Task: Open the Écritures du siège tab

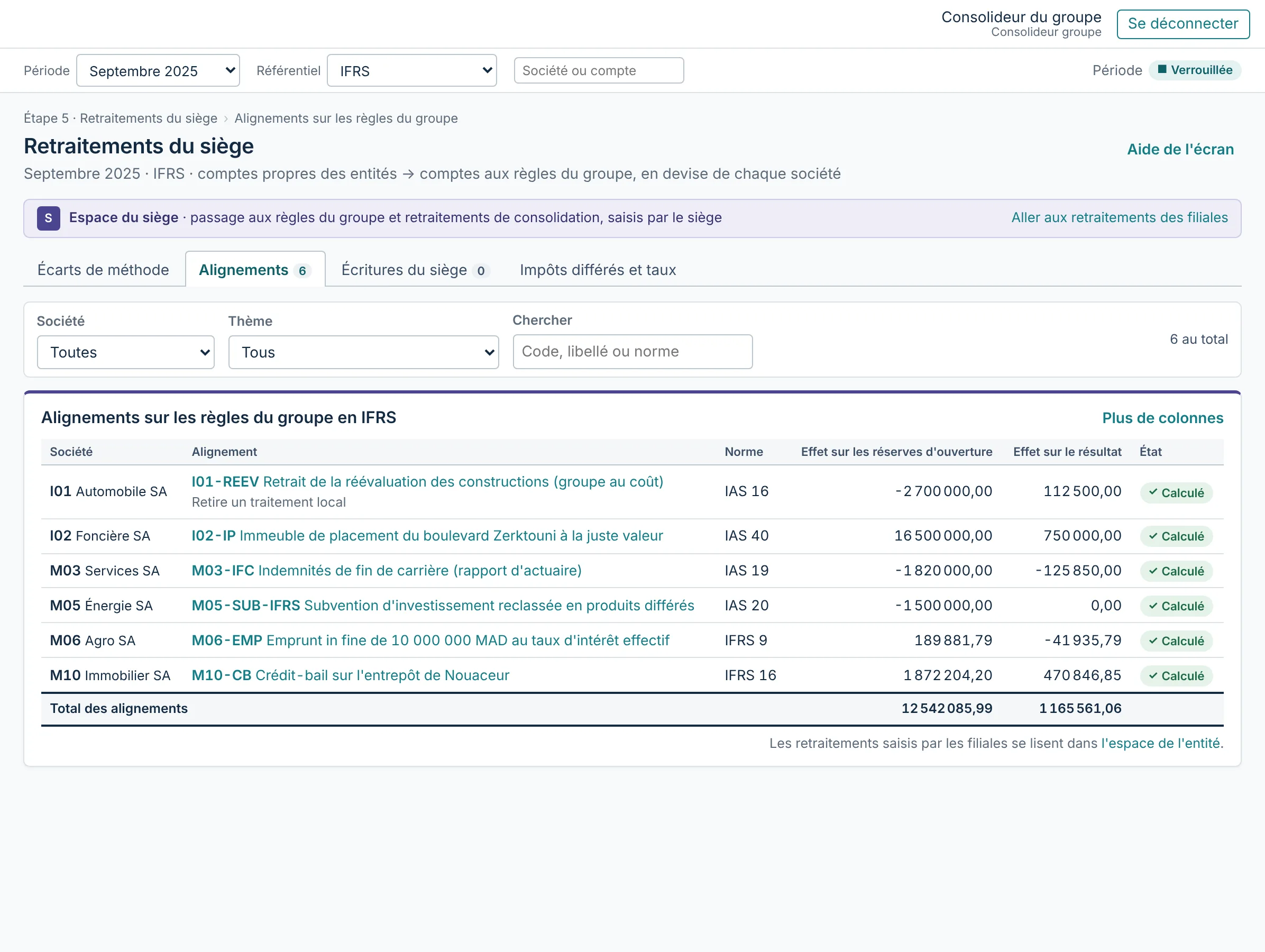Action: pos(415,269)
